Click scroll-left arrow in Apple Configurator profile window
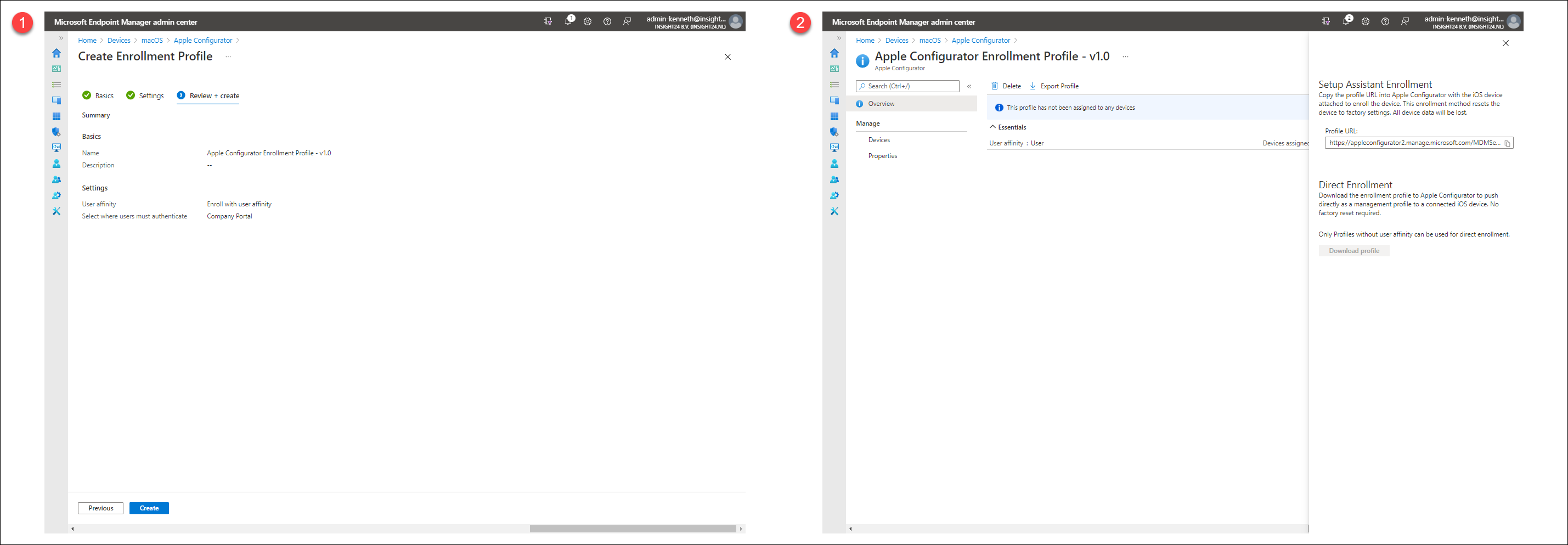The image size is (1568, 545). click(x=850, y=529)
